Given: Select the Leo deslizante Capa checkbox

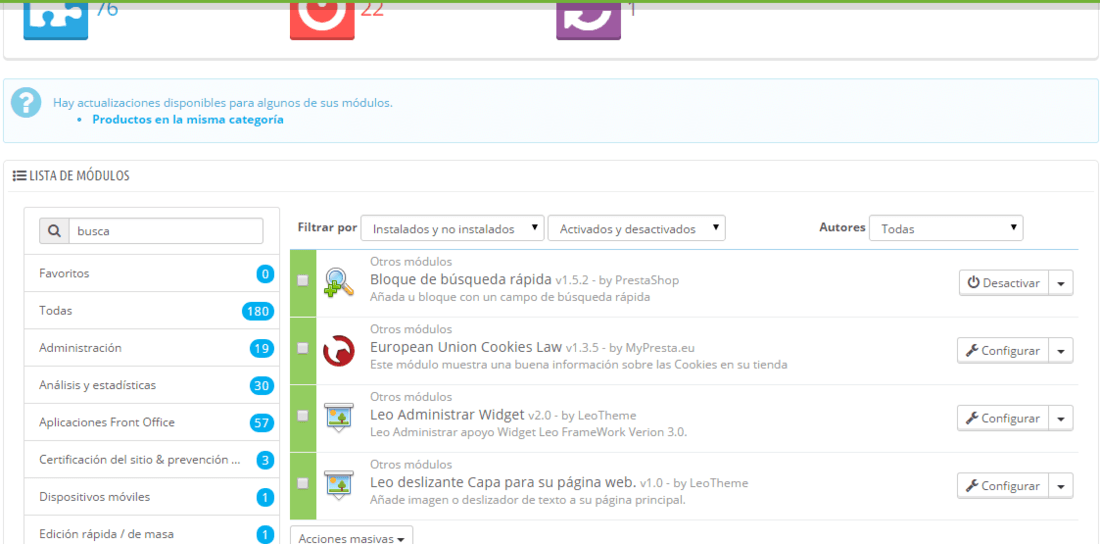Looking at the screenshot, I should click(302, 483).
